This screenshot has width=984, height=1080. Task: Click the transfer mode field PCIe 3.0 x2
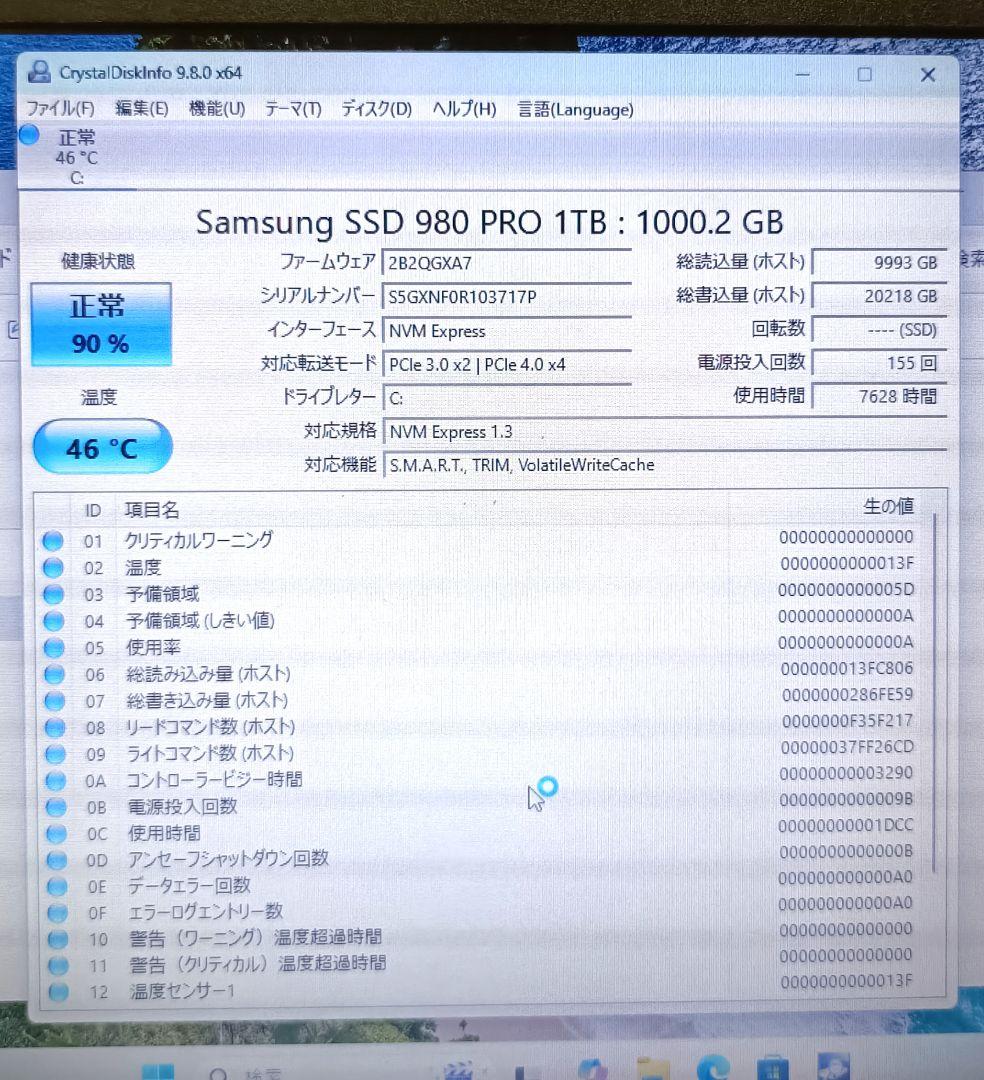coord(507,364)
